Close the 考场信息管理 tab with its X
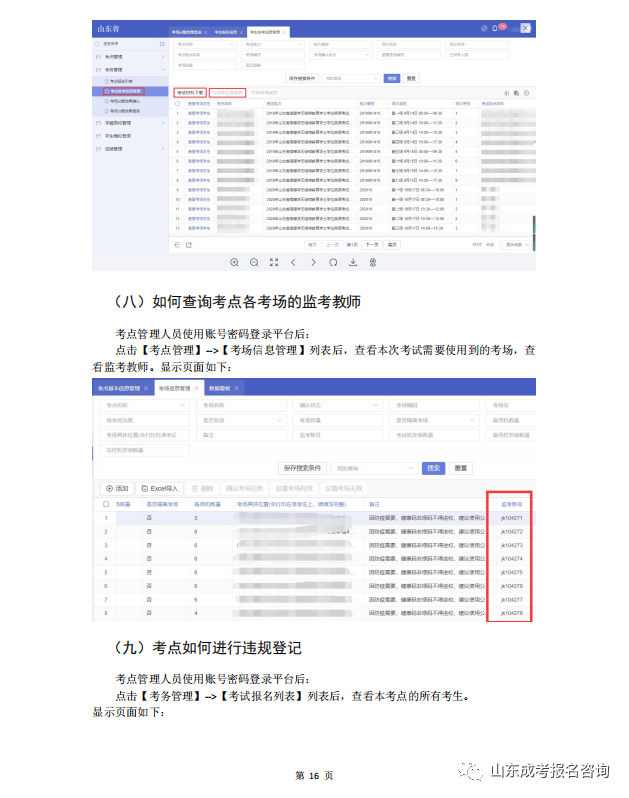The width and height of the screenshot is (629, 798). [x=196, y=388]
